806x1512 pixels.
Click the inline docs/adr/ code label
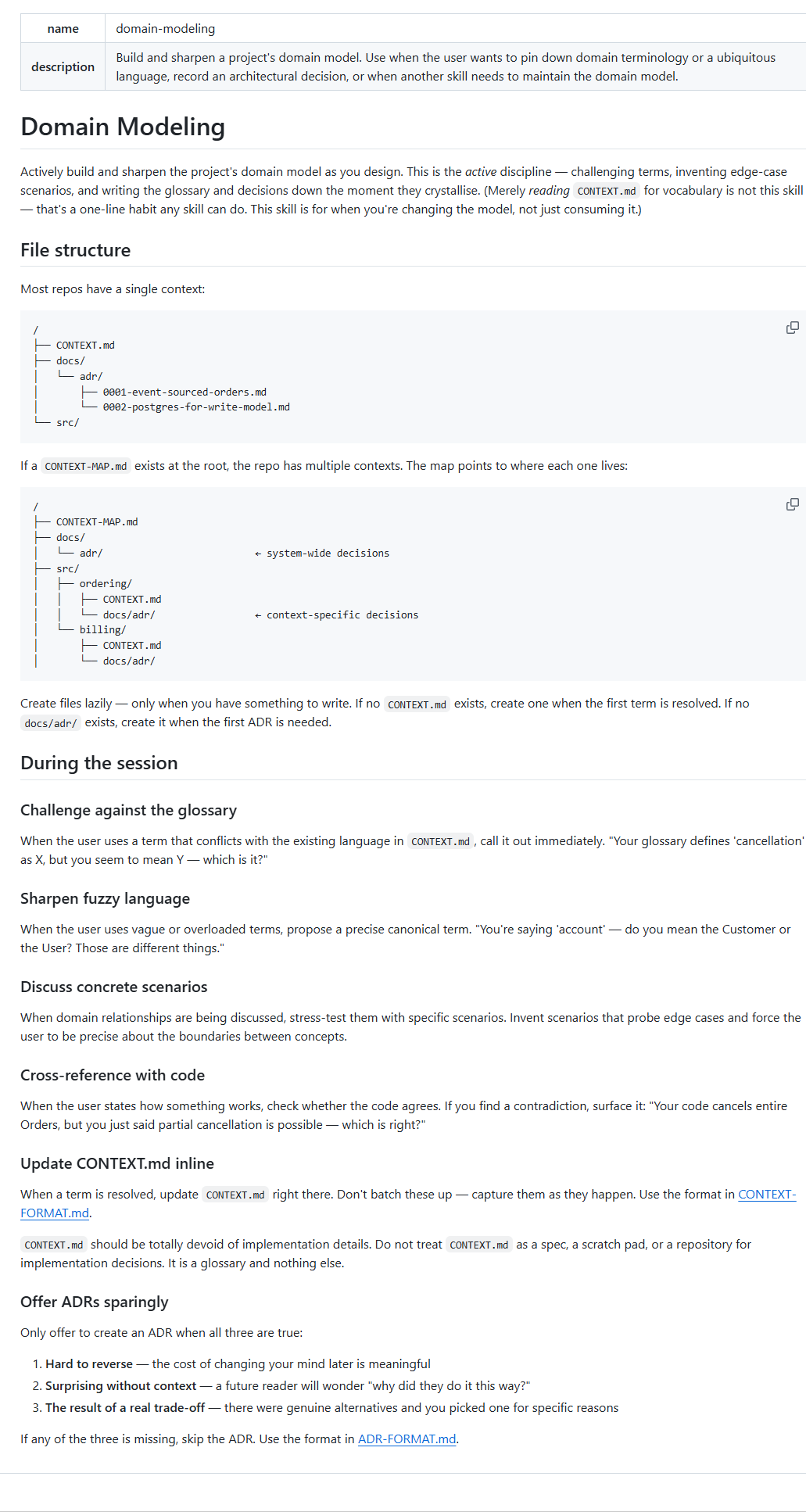point(51,723)
